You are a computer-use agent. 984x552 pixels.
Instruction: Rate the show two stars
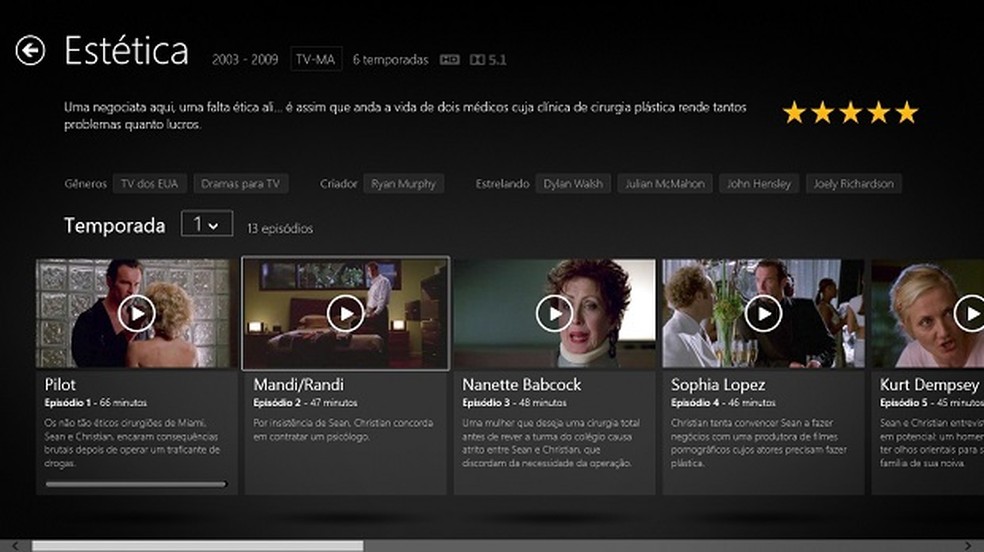pyautogui.click(x=823, y=113)
